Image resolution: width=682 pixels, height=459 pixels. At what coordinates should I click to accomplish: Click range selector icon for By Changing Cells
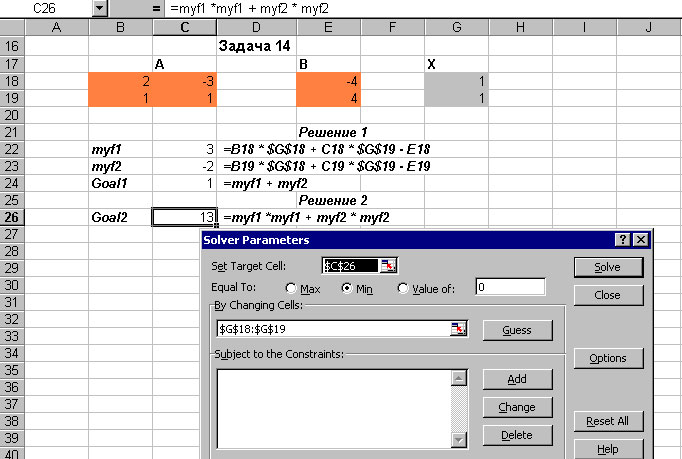tap(459, 329)
